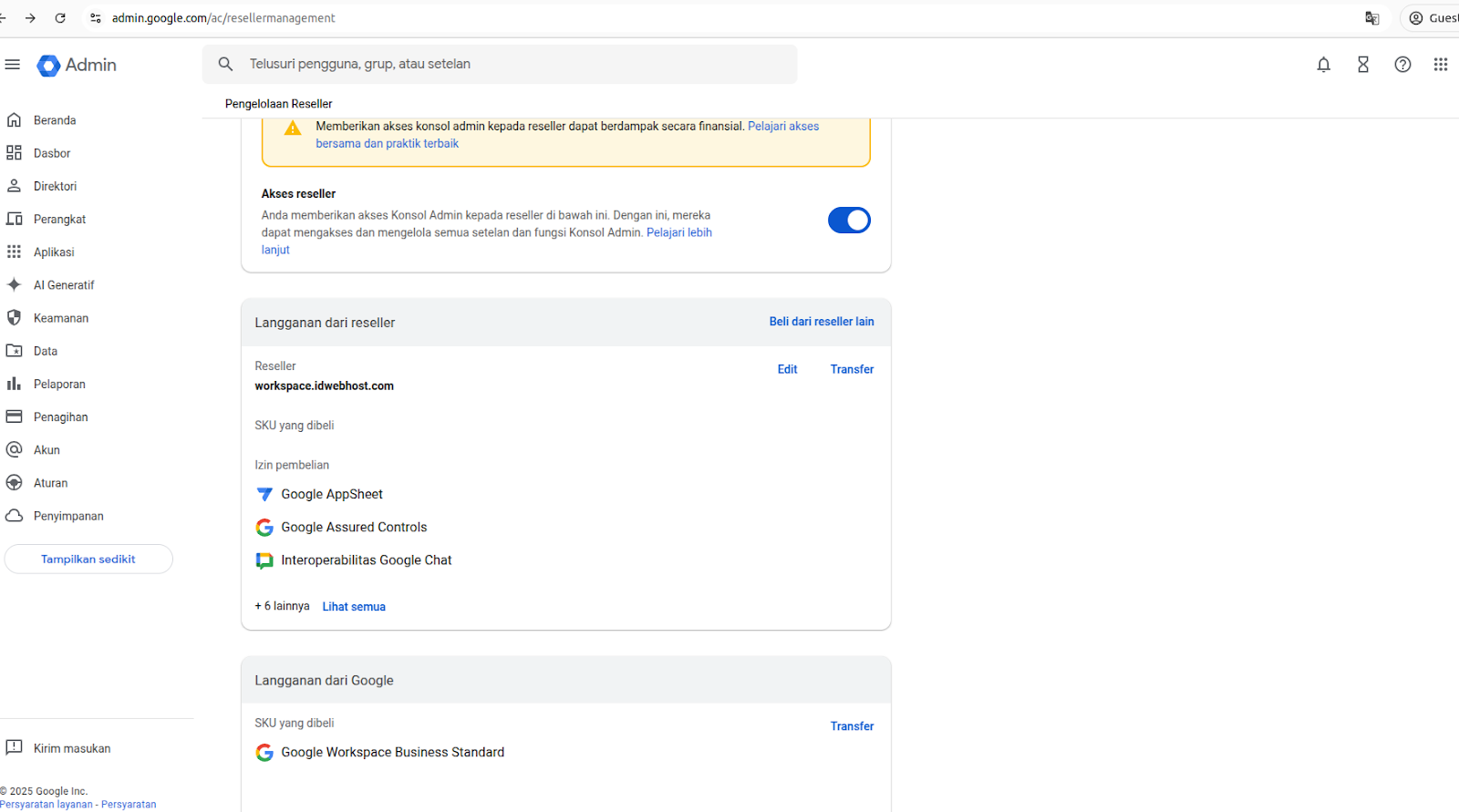Click the browser address bar URL
The image size is (1459, 812).
tap(223, 18)
